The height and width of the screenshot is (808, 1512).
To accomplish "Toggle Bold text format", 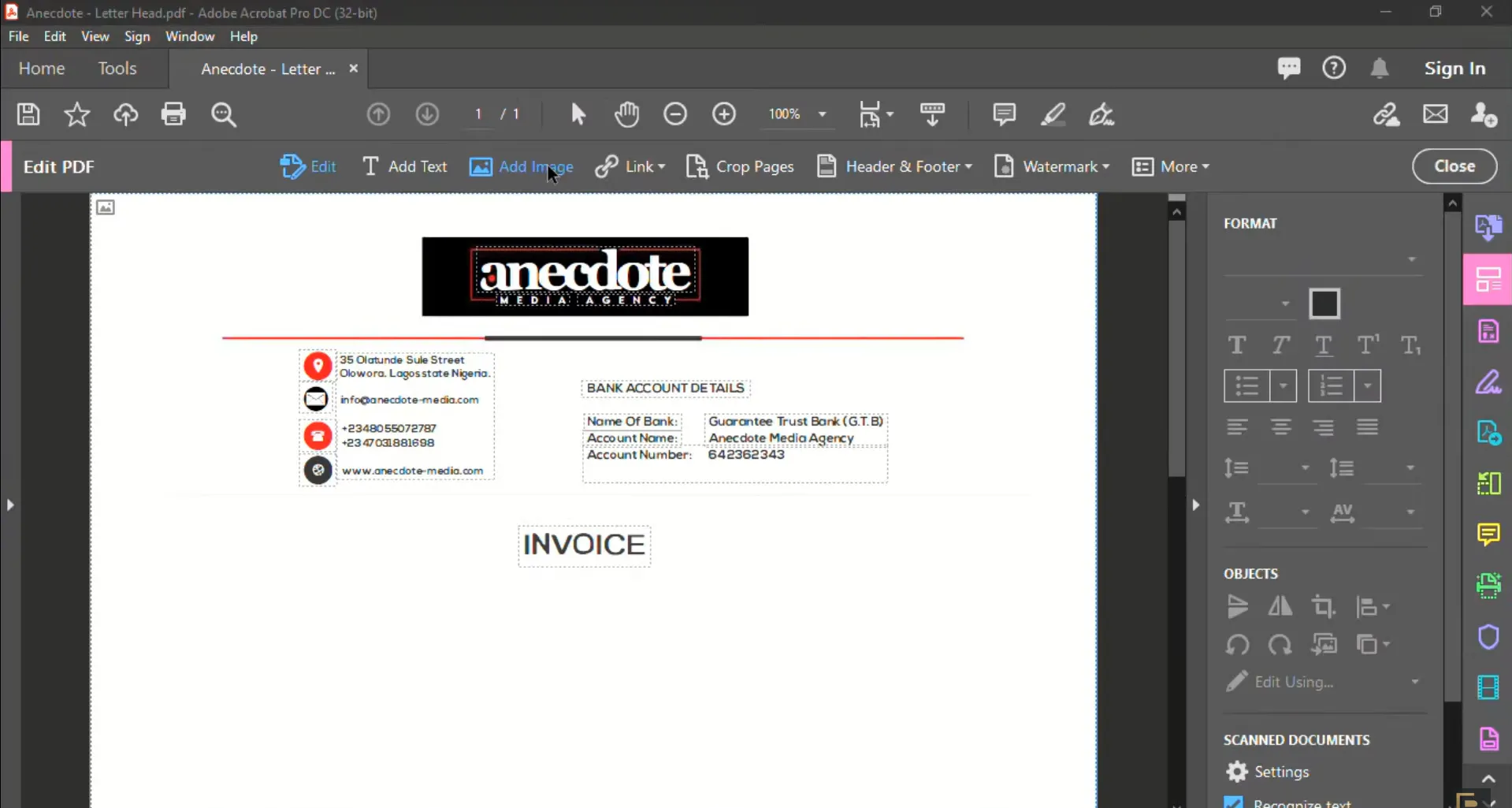I will point(1237,345).
